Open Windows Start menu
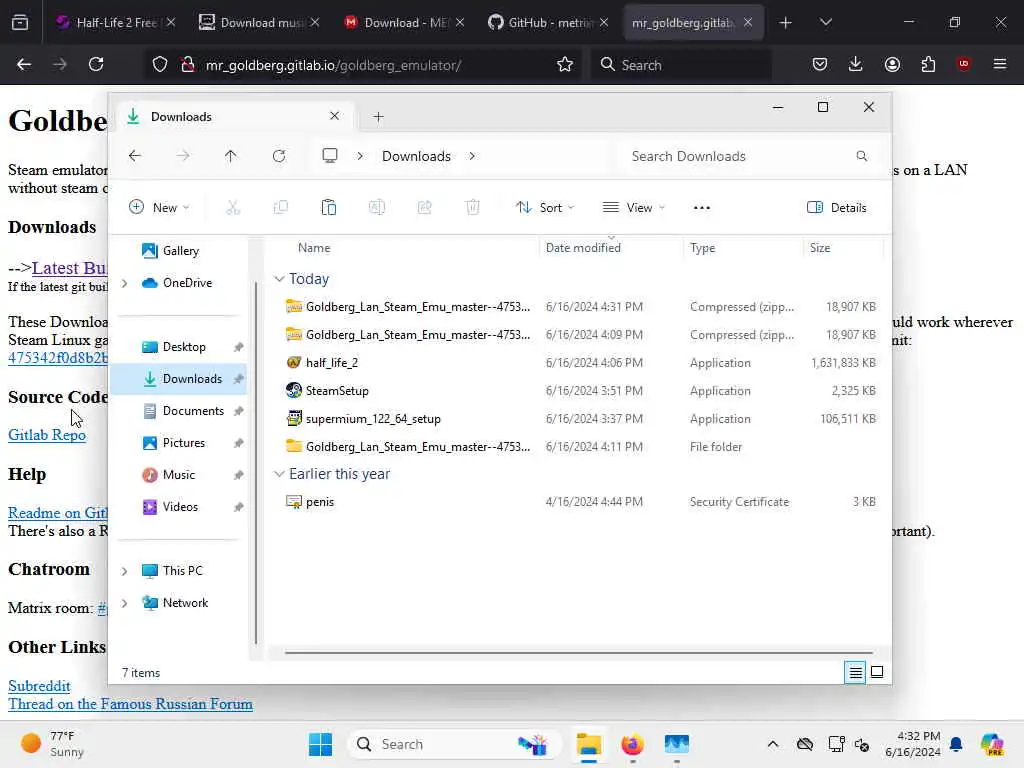This screenshot has width=1024, height=768. (320, 744)
